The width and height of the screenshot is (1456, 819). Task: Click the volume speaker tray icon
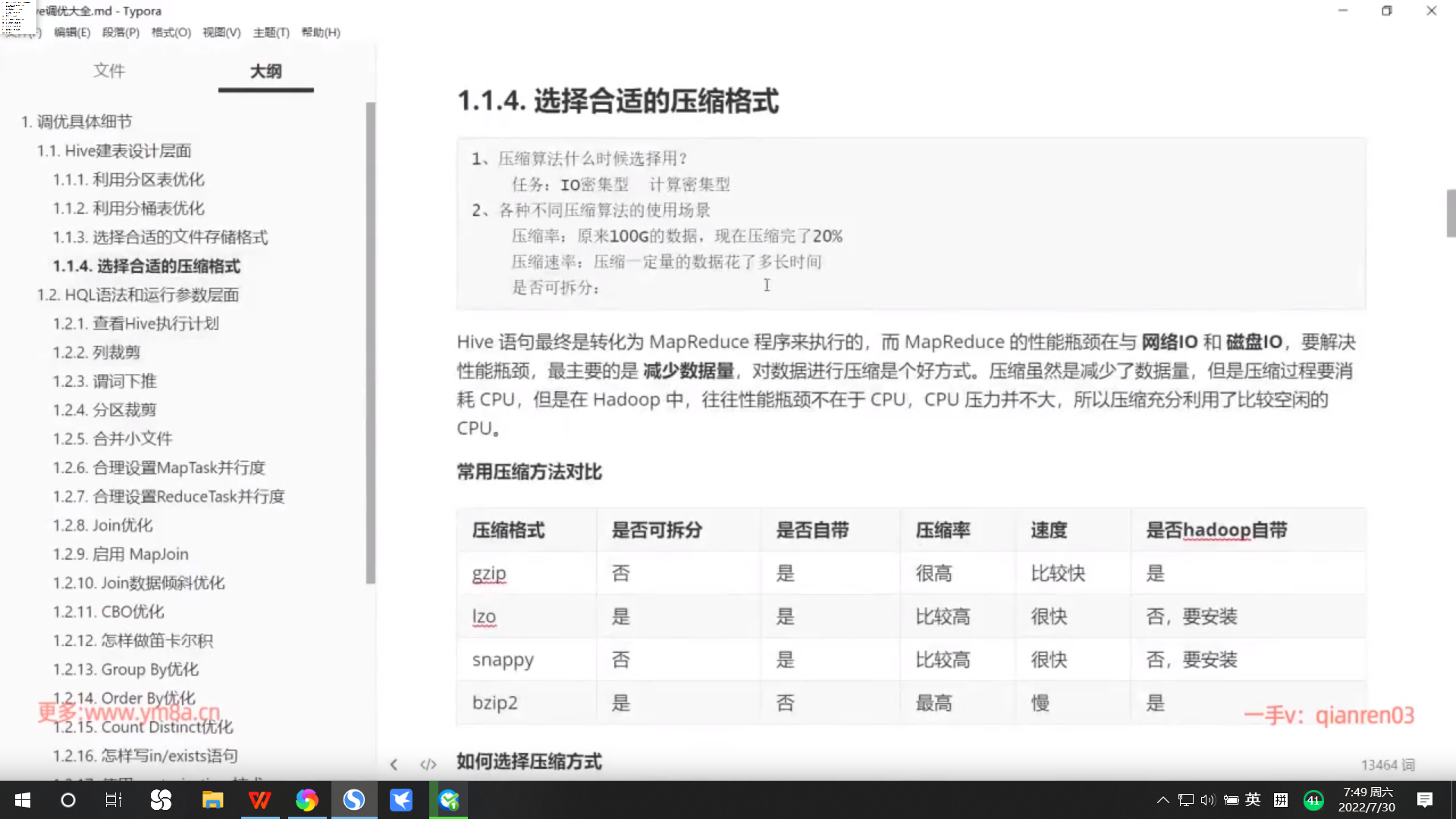(x=1208, y=800)
